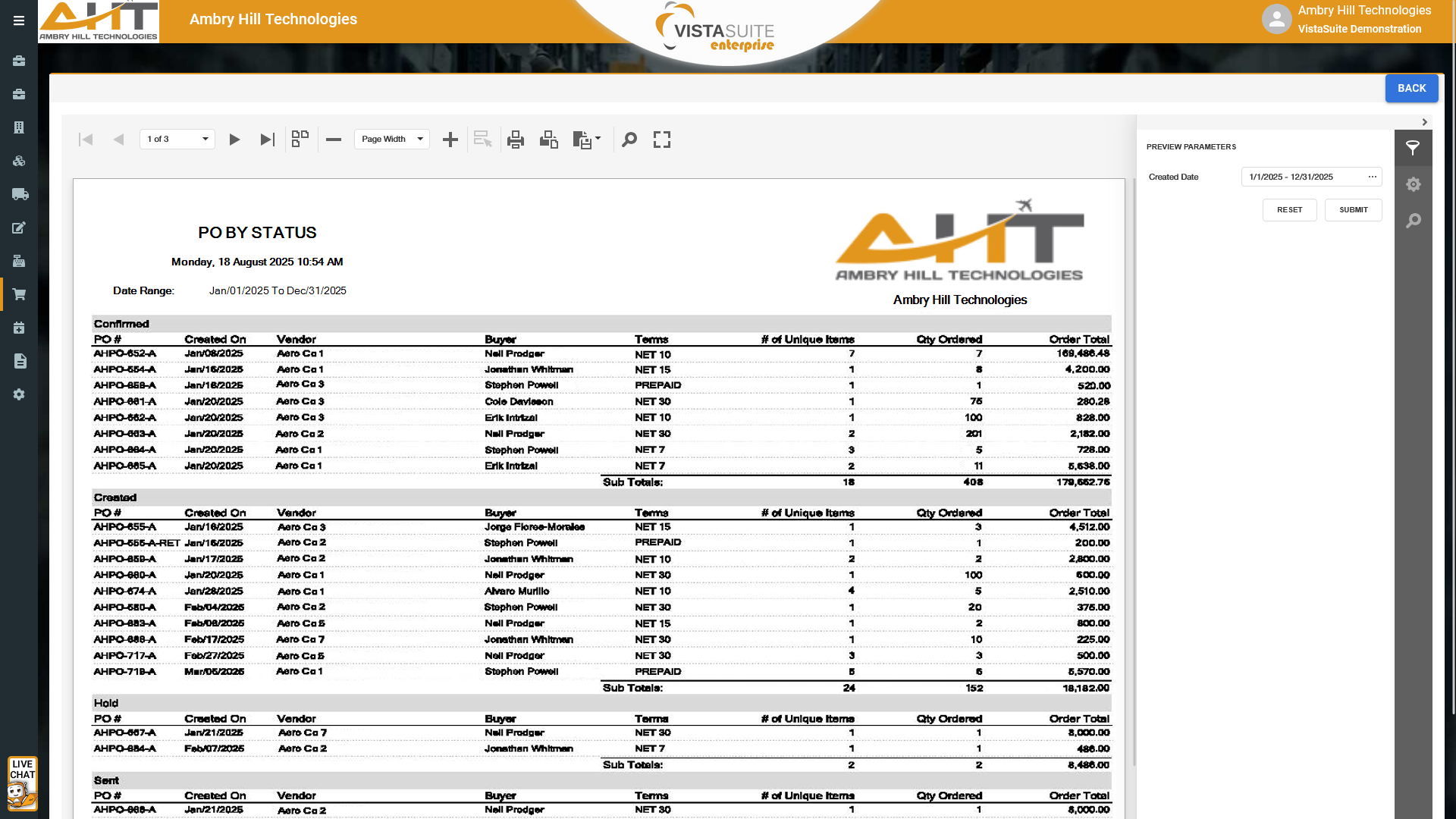Open hamburger navigation menu

19,21
